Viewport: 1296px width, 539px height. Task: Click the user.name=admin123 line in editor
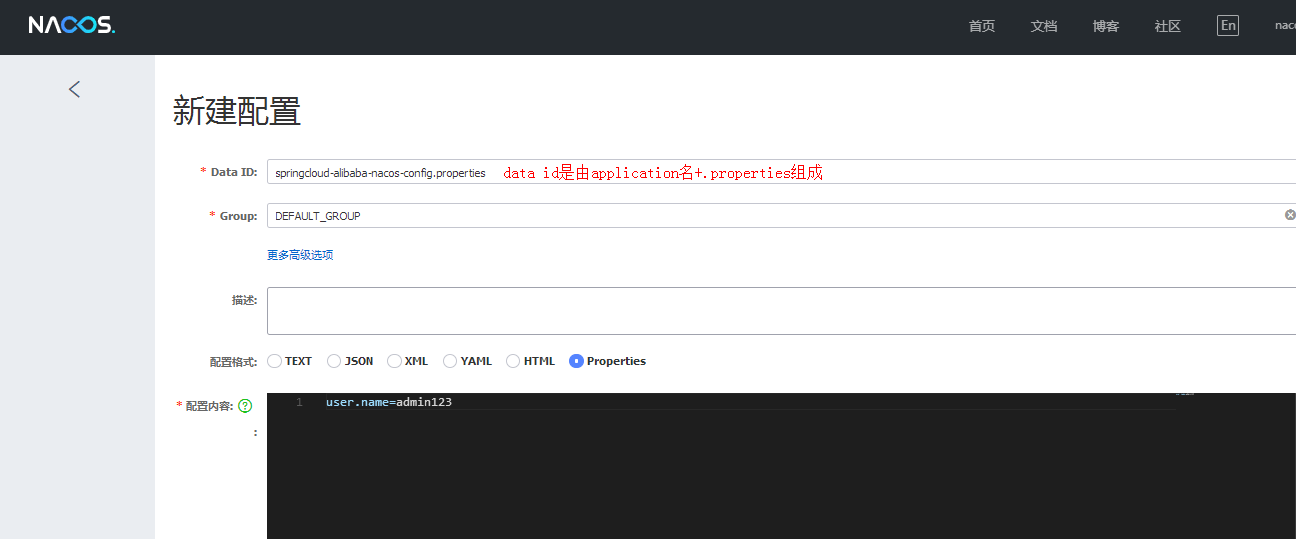click(x=389, y=402)
